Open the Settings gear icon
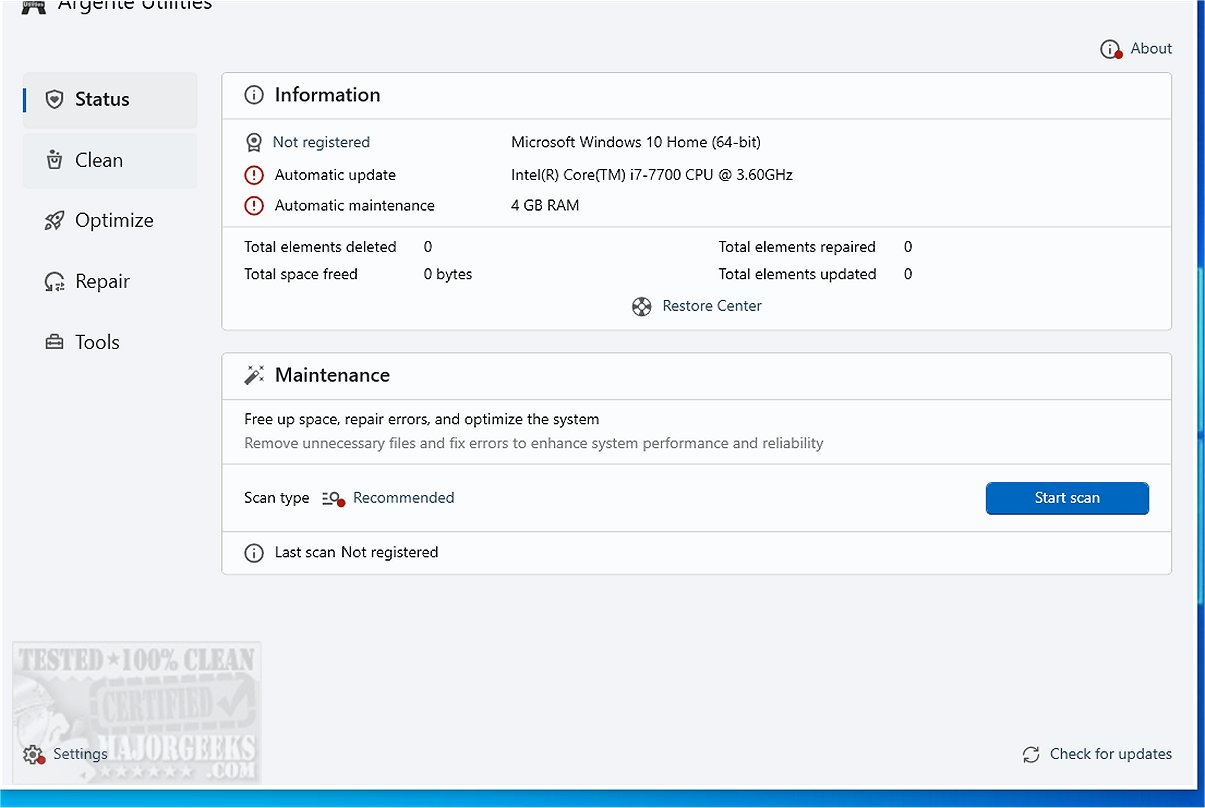 click(33, 755)
